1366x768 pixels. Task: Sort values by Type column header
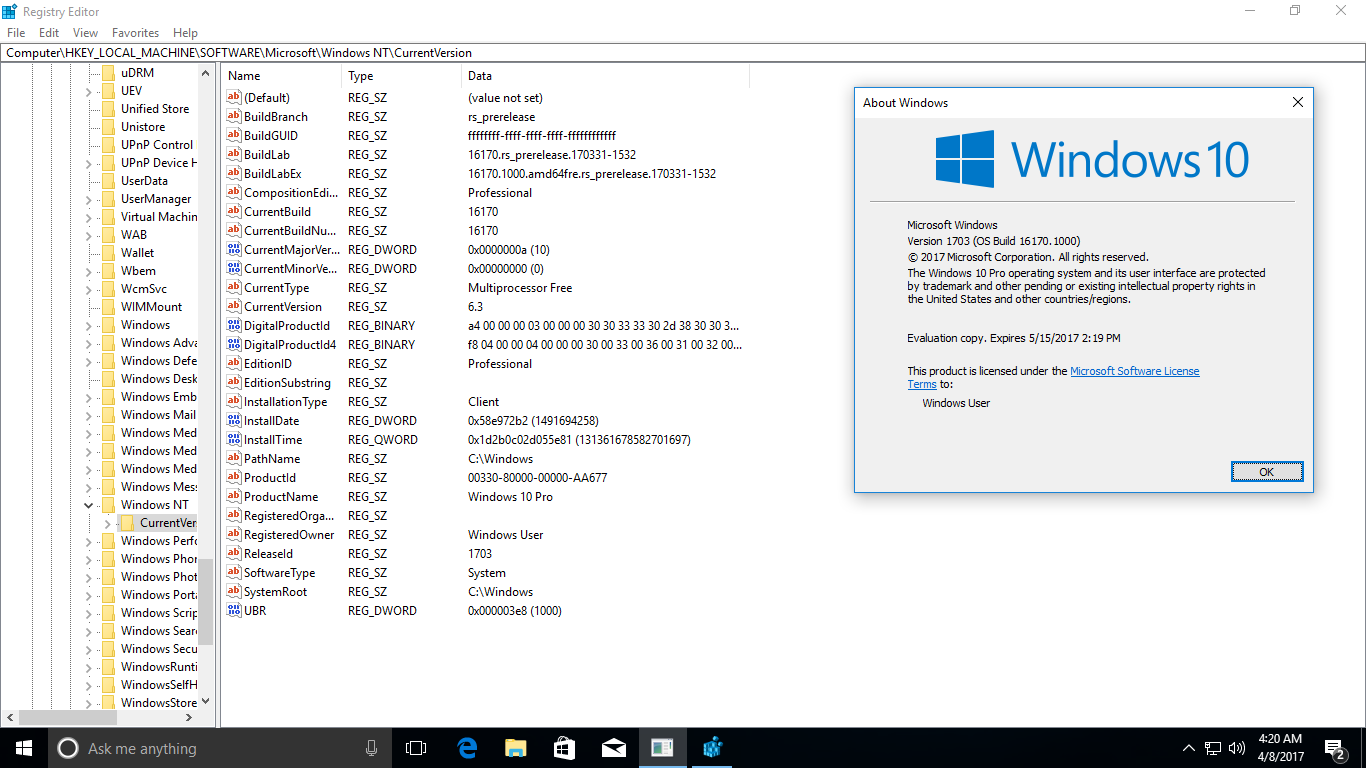click(x=402, y=76)
